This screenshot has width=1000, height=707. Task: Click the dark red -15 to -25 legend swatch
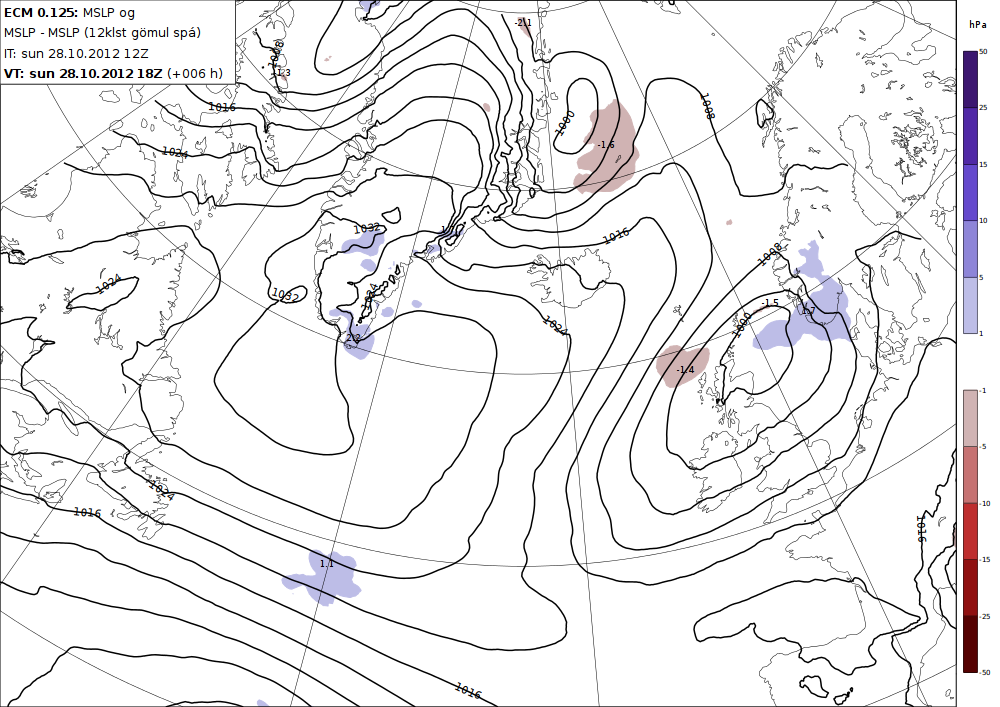tap(970, 587)
